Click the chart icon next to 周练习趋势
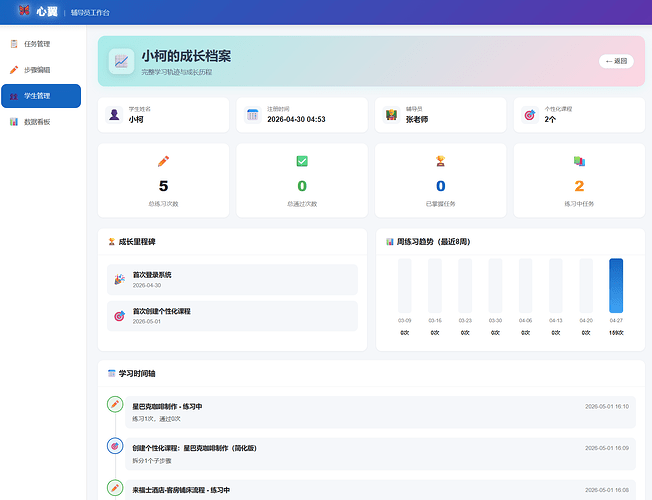The image size is (652, 500). point(390,242)
